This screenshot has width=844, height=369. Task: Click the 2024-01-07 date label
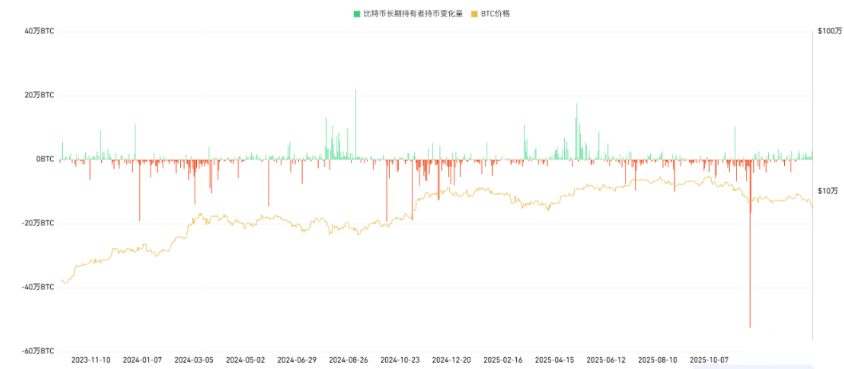click(x=142, y=359)
